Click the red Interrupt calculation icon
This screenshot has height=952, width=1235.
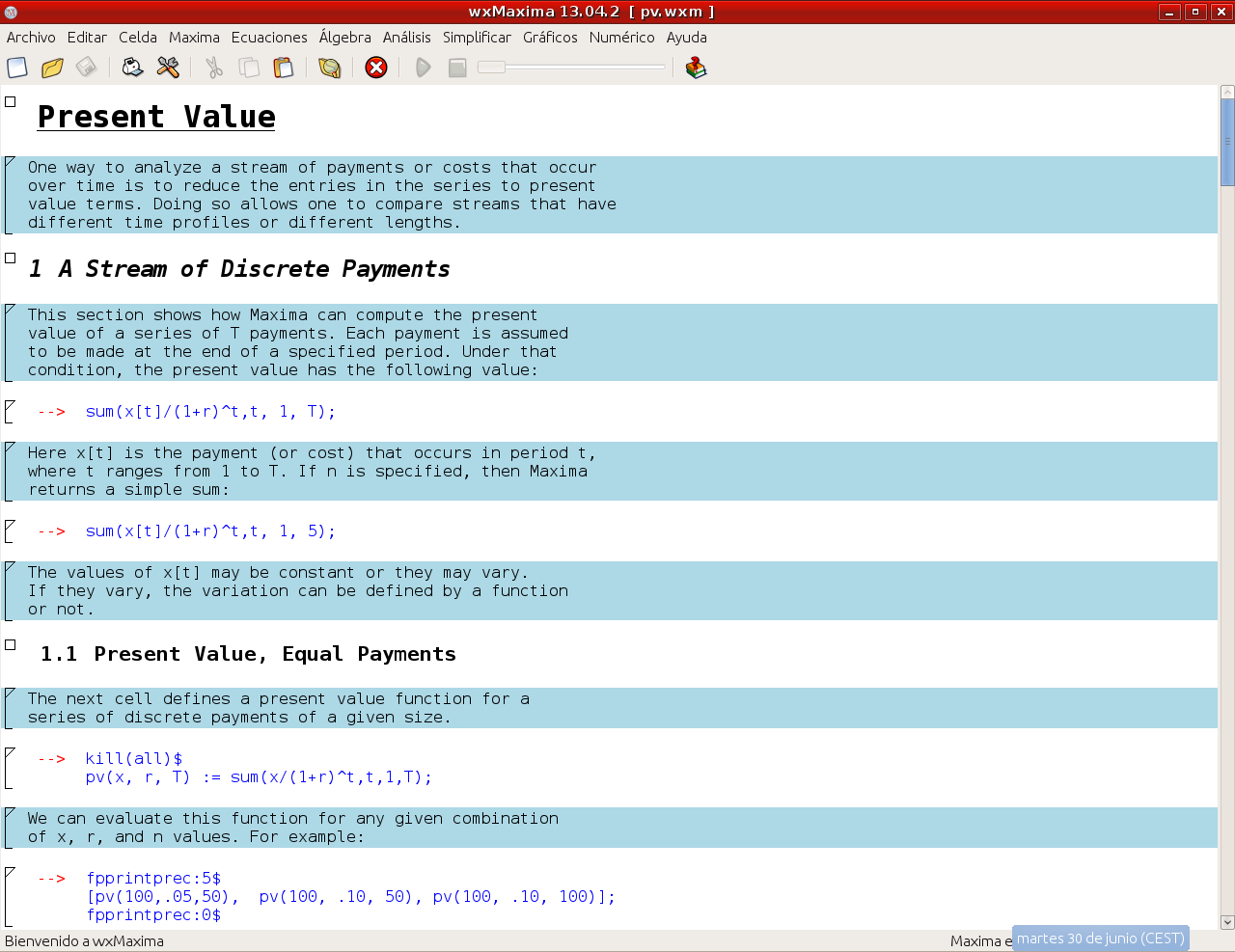pyautogui.click(x=376, y=68)
